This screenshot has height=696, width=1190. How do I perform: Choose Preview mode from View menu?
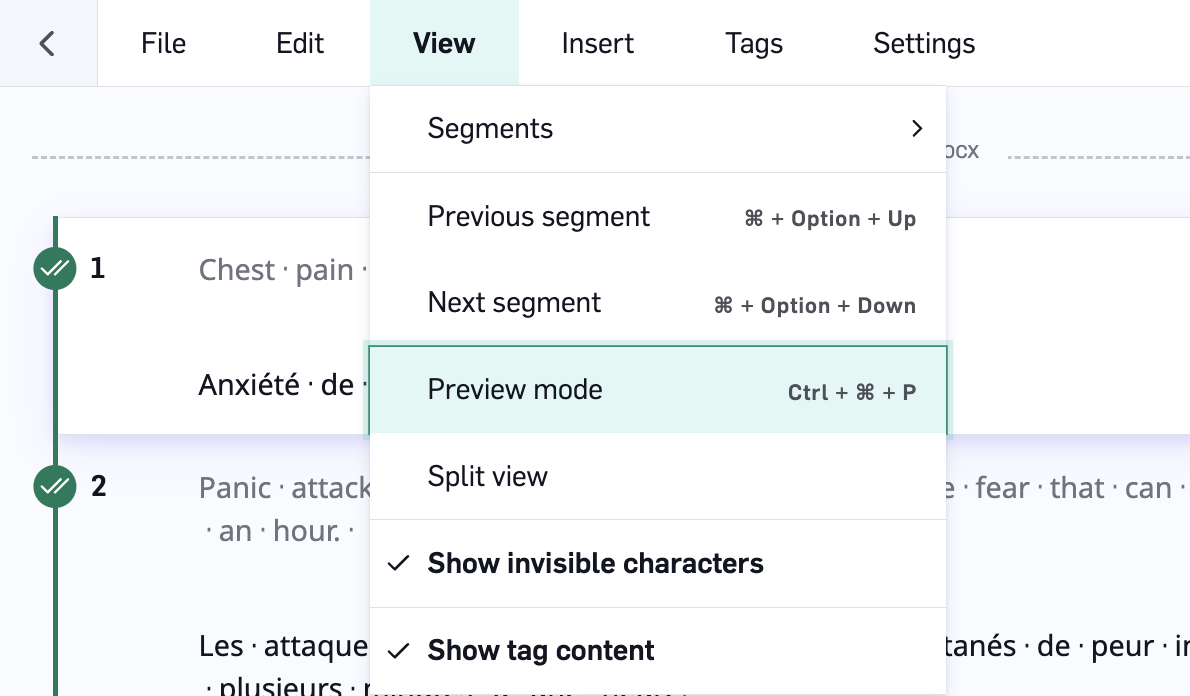pos(658,390)
